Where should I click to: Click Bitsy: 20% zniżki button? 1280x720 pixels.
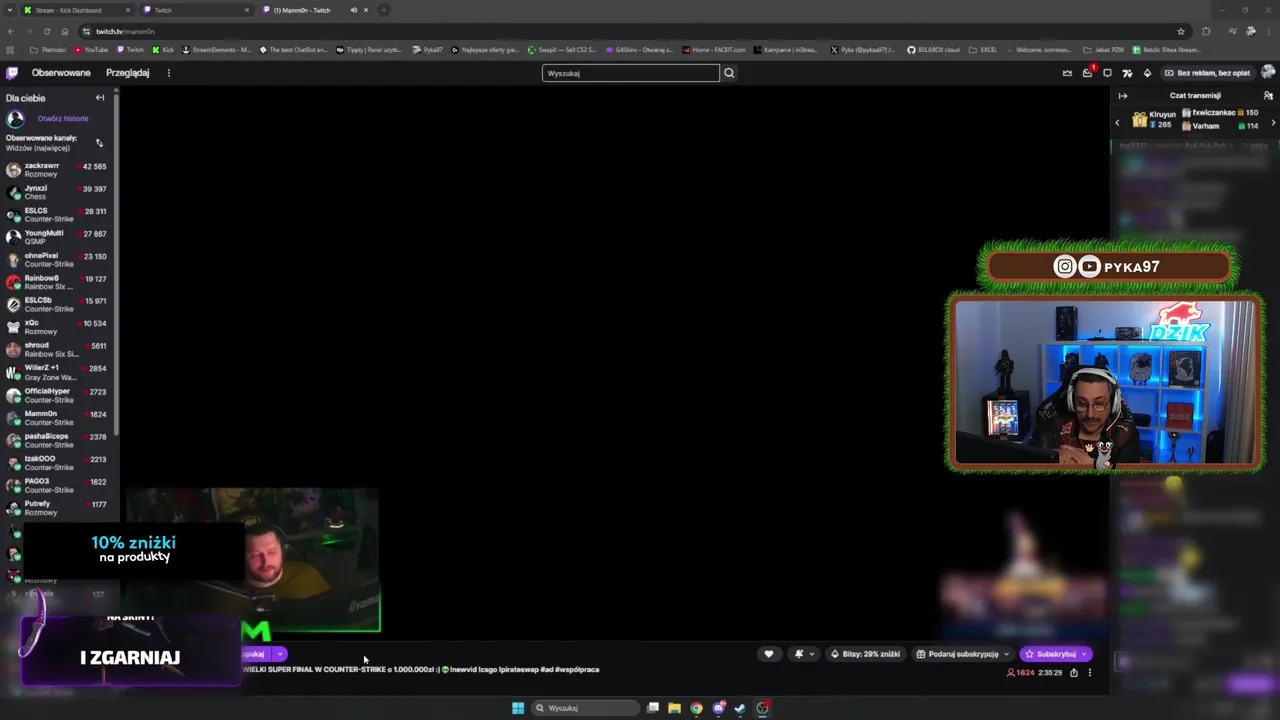pyautogui.click(x=866, y=654)
